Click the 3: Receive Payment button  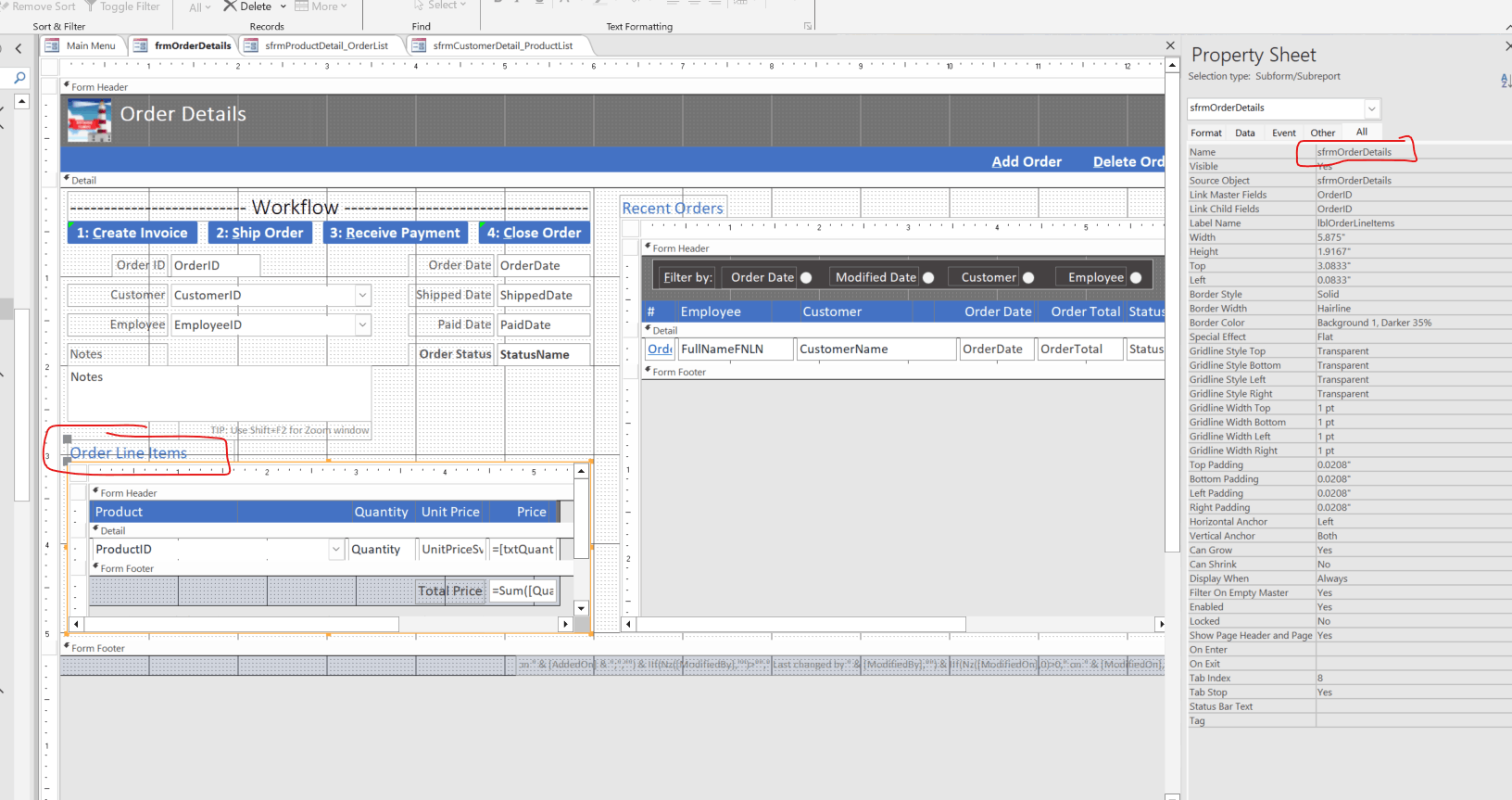[395, 233]
